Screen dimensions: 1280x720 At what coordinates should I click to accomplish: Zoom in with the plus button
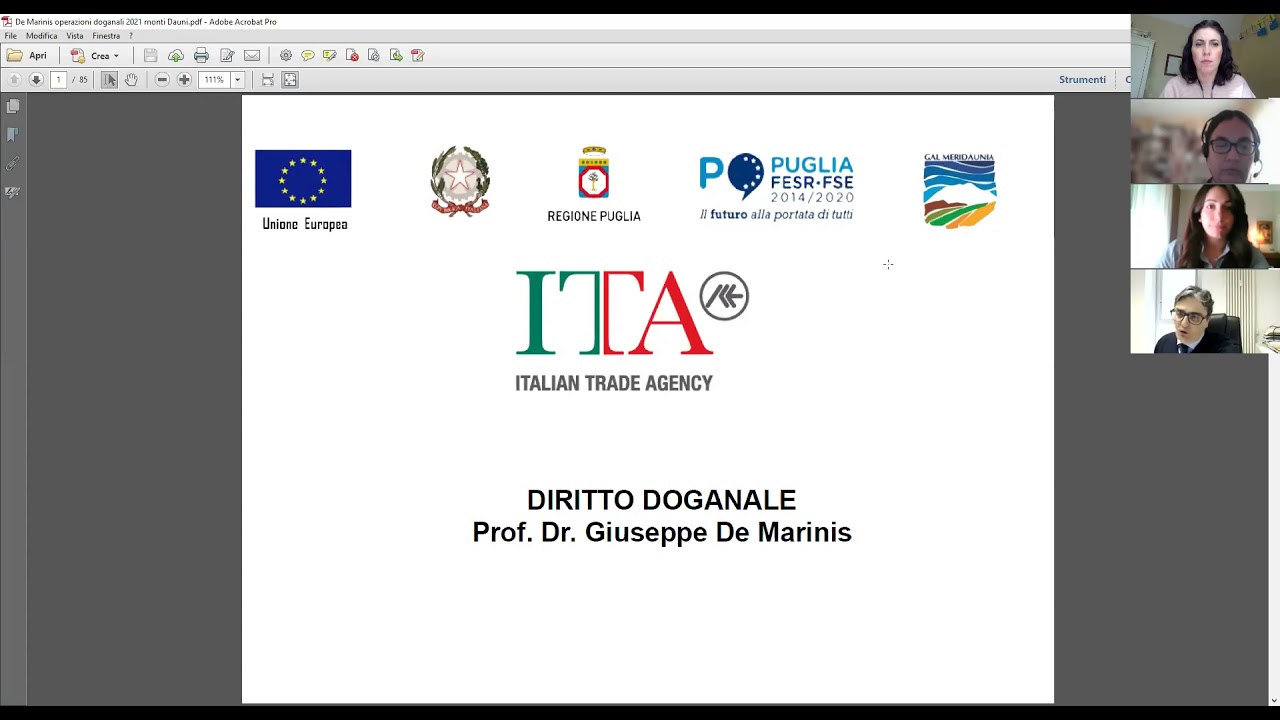184,80
